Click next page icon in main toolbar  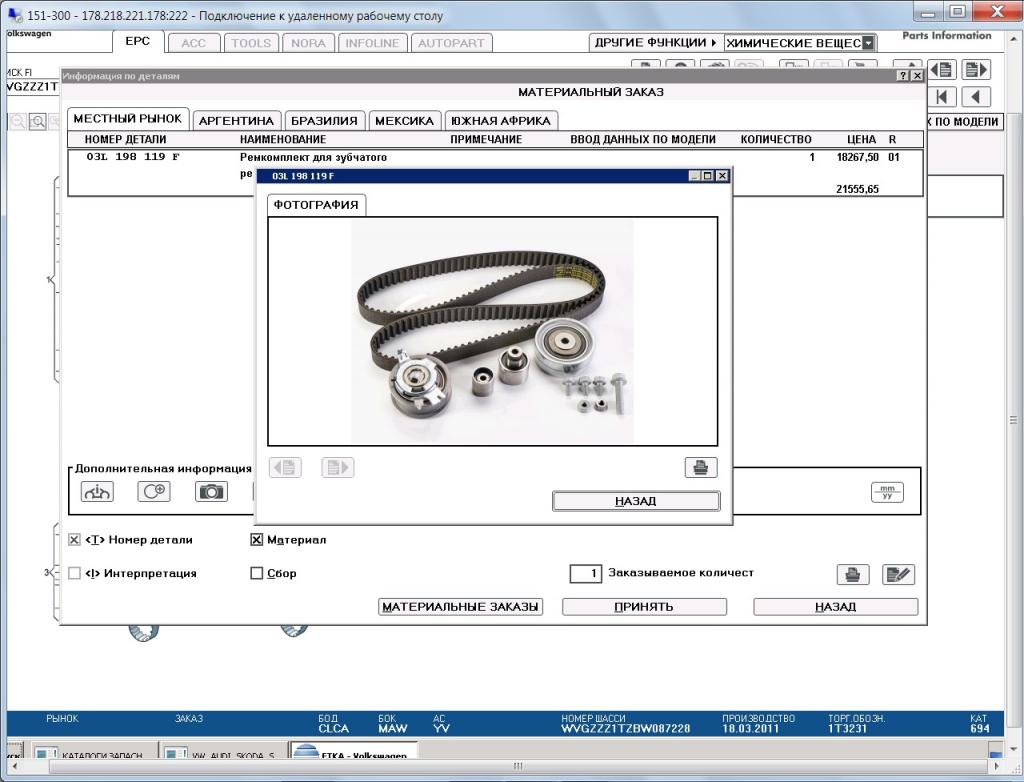pyautogui.click(x=976, y=69)
